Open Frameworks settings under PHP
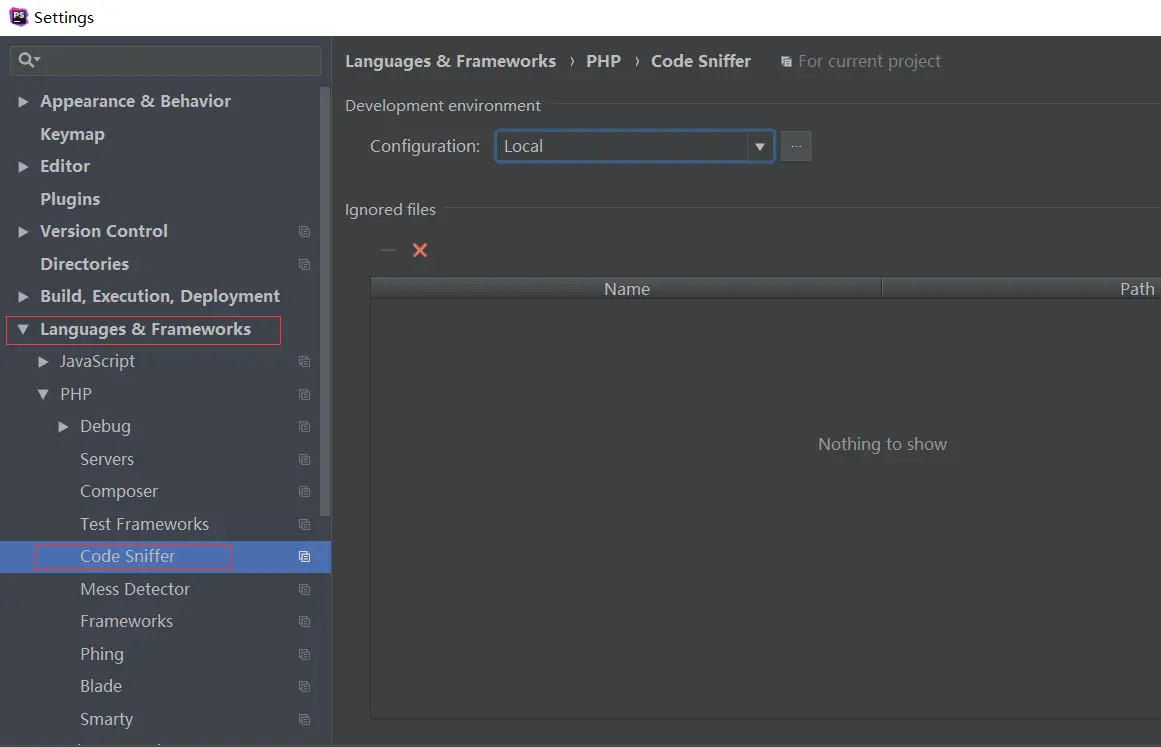This screenshot has height=747, width=1161. coord(127,622)
